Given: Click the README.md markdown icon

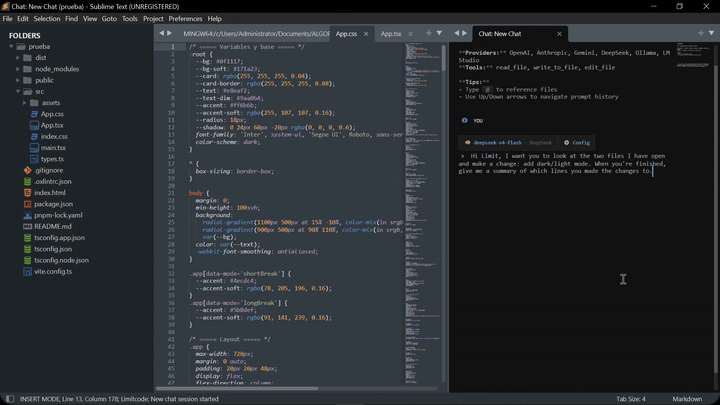Looking at the screenshot, I should tap(28, 226).
